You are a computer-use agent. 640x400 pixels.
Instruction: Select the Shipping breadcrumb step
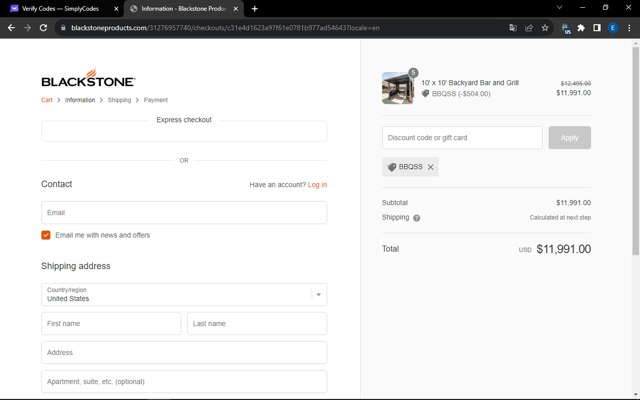tap(119, 100)
